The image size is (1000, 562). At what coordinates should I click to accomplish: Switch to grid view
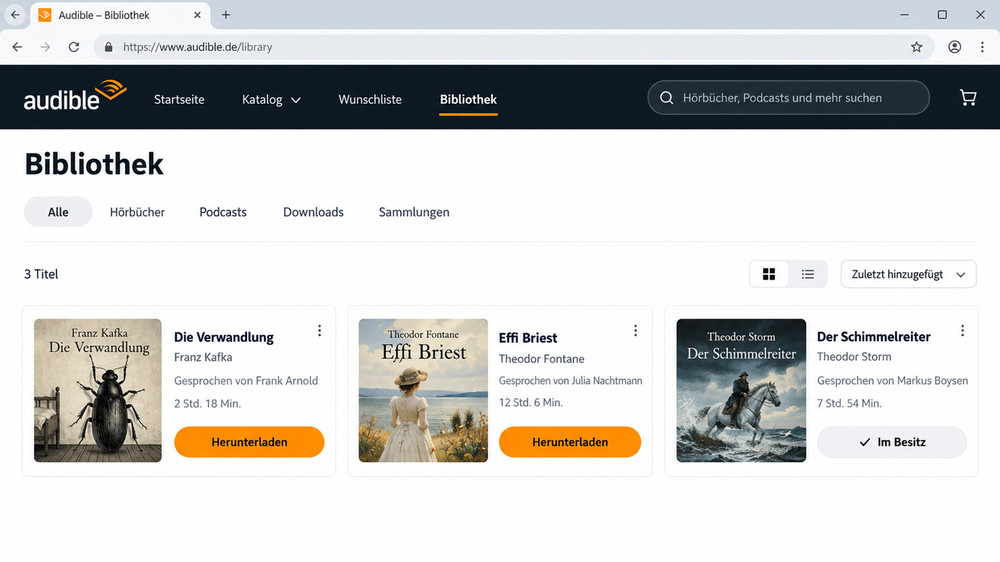769,274
